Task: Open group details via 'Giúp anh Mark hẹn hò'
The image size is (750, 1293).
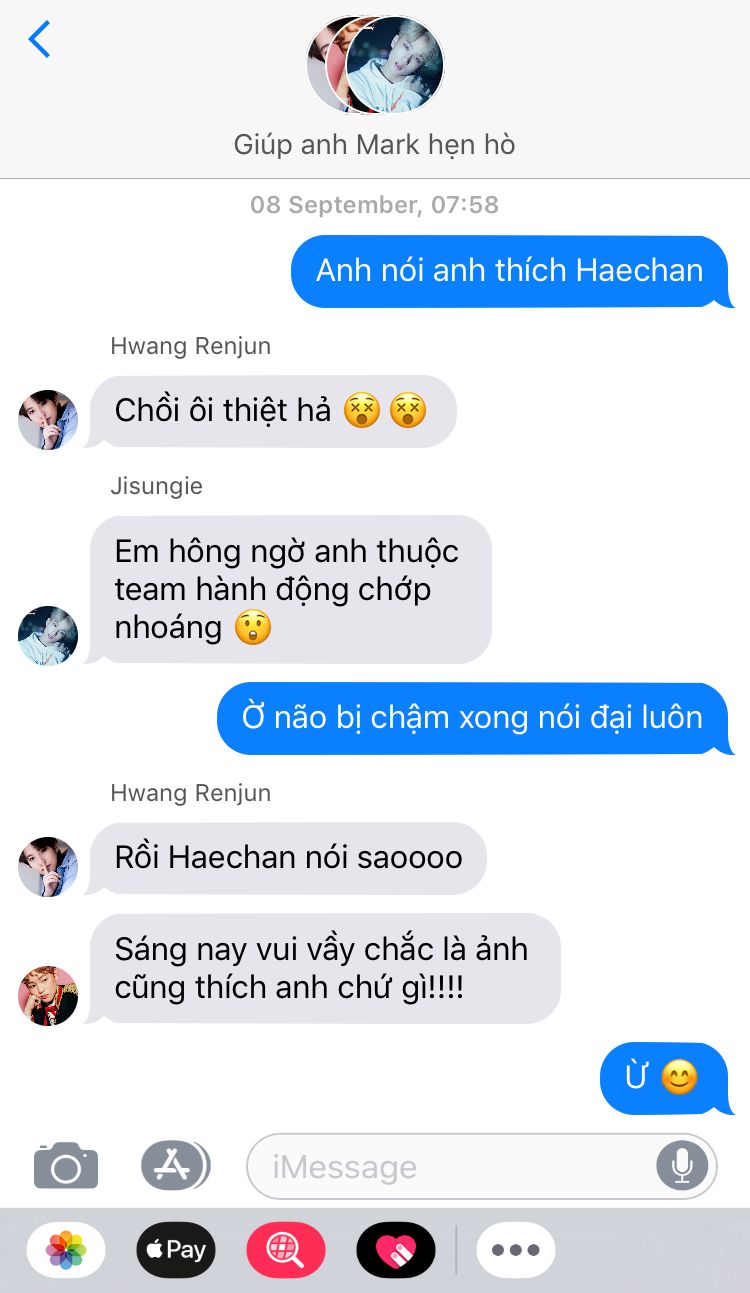Action: (x=374, y=145)
